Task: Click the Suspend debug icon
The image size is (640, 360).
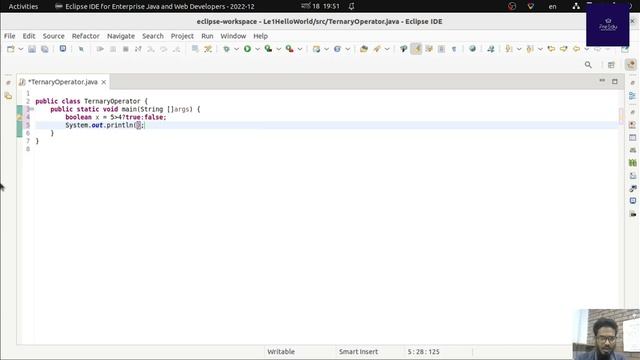Action: coord(113,49)
